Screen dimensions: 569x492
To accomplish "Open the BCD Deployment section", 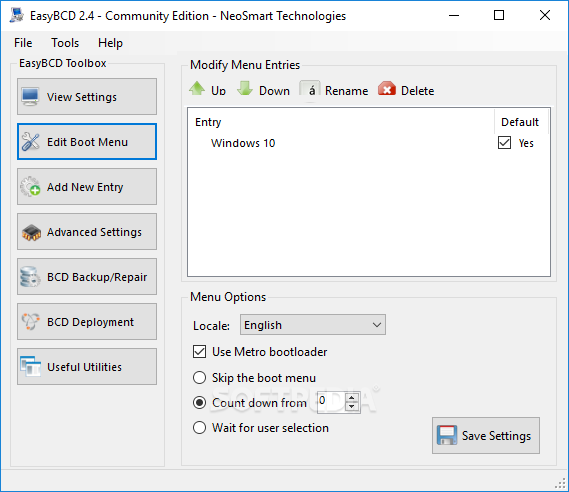I will pyautogui.click(x=87, y=321).
